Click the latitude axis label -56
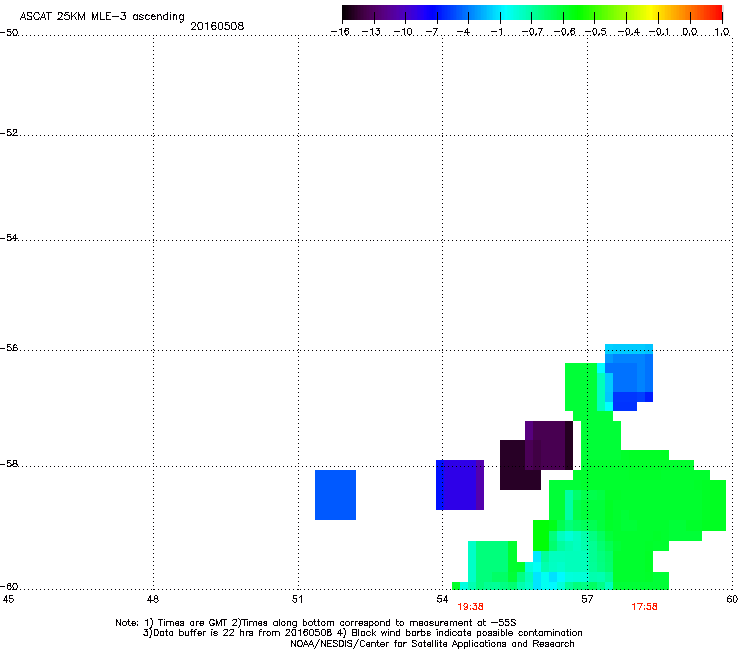Viewport: 740px width, 650px height. 9,348
